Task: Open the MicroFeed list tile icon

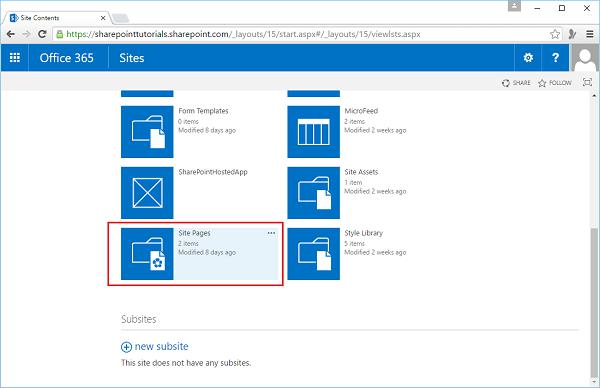Action: (x=313, y=132)
